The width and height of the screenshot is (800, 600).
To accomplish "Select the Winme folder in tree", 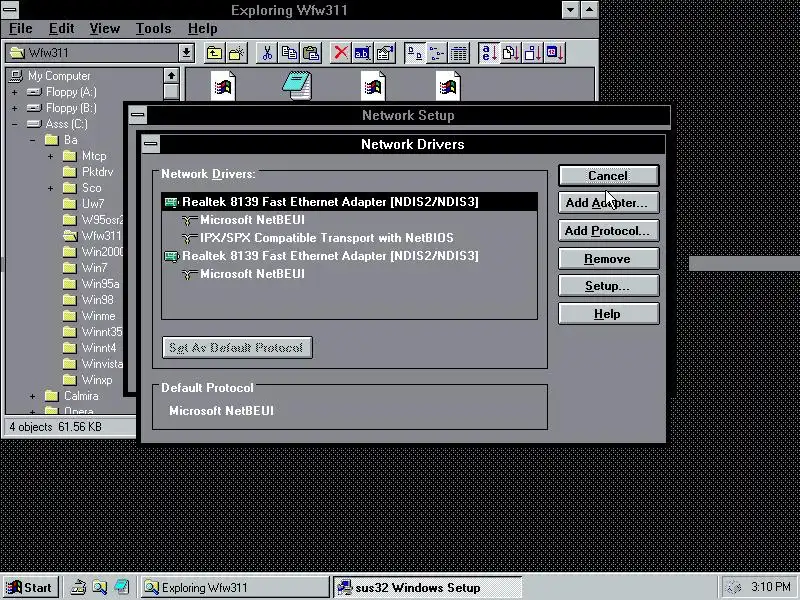I will tap(98, 316).
